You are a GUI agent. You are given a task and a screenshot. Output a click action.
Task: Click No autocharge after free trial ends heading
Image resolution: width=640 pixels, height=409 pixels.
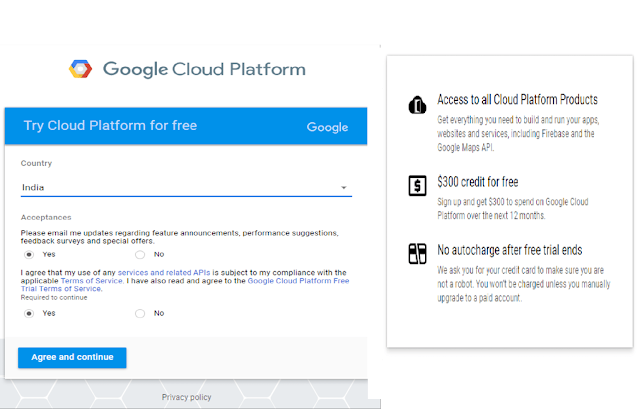pos(509,250)
